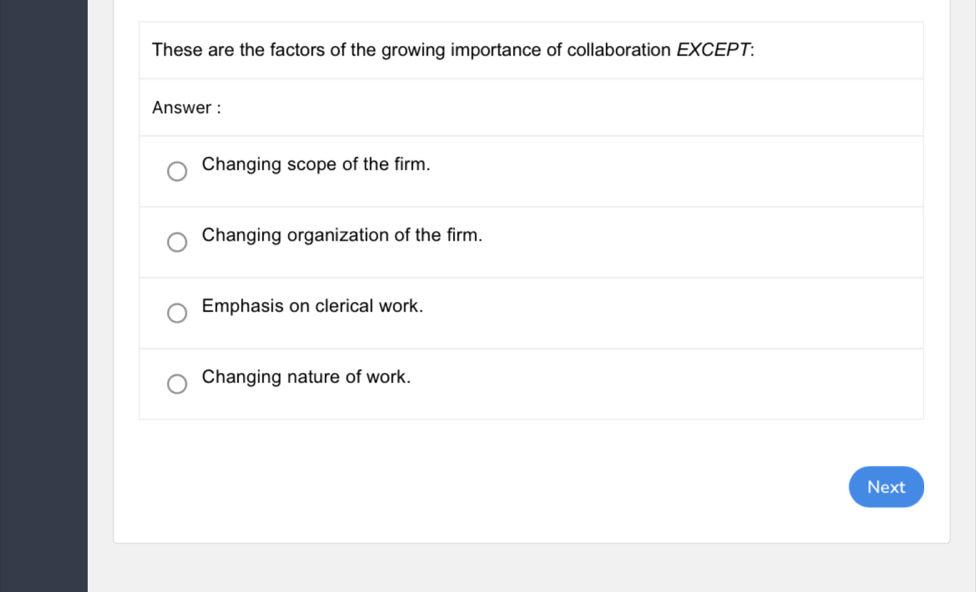
Task: Click the gray page background below the card
Action: tap(530, 570)
